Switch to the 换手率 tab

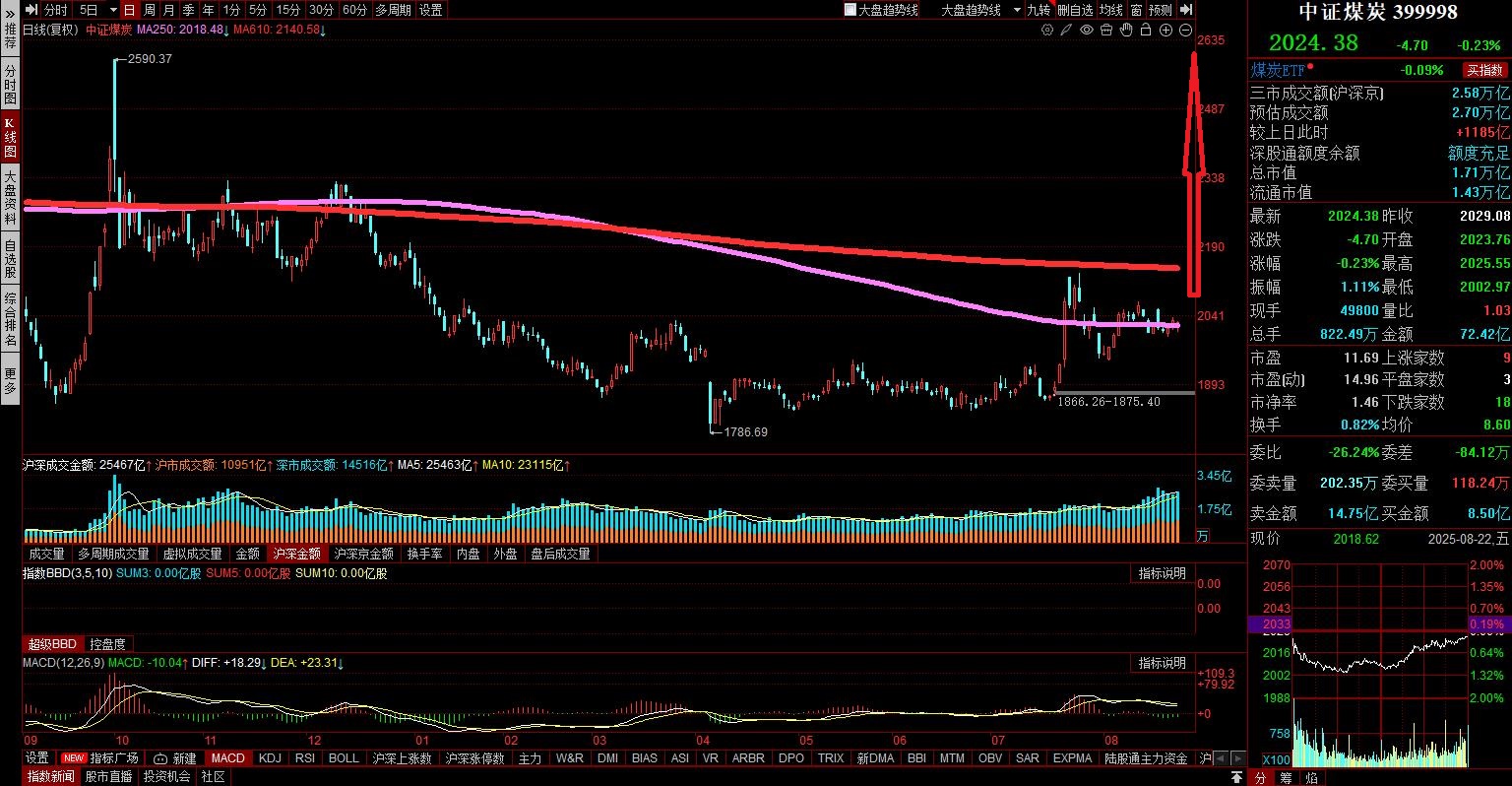(424, 554)
